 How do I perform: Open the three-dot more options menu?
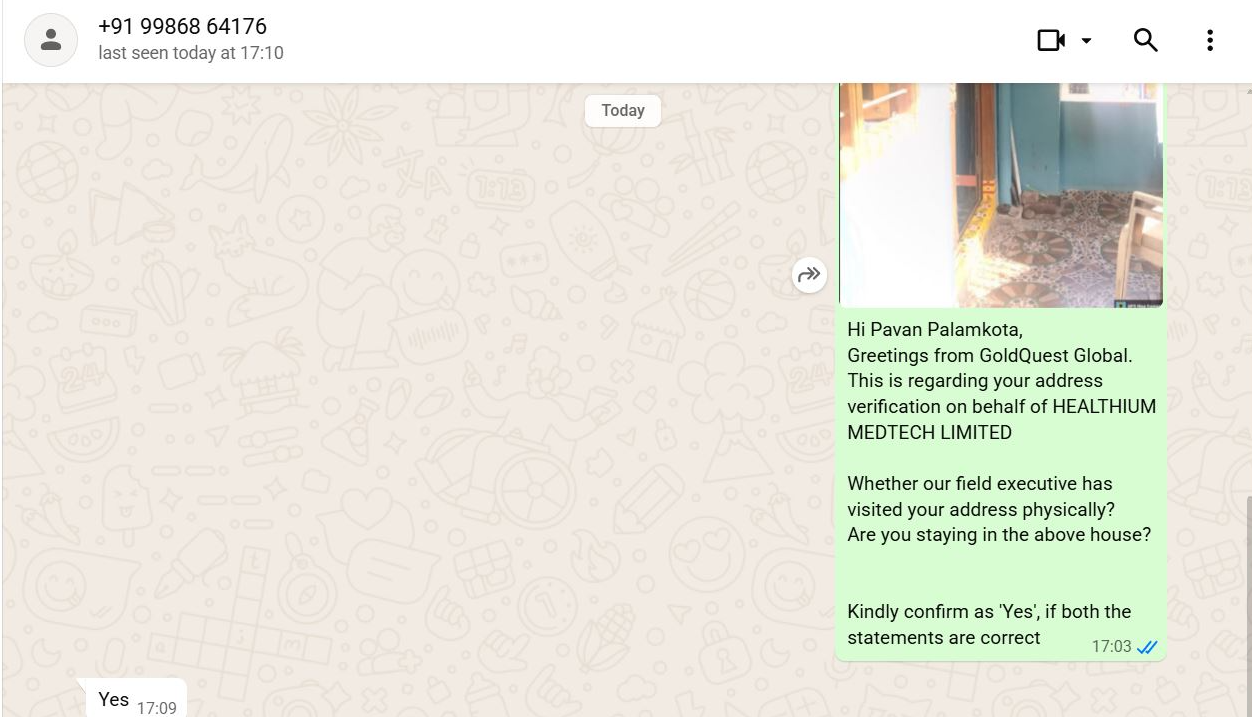1209,40
